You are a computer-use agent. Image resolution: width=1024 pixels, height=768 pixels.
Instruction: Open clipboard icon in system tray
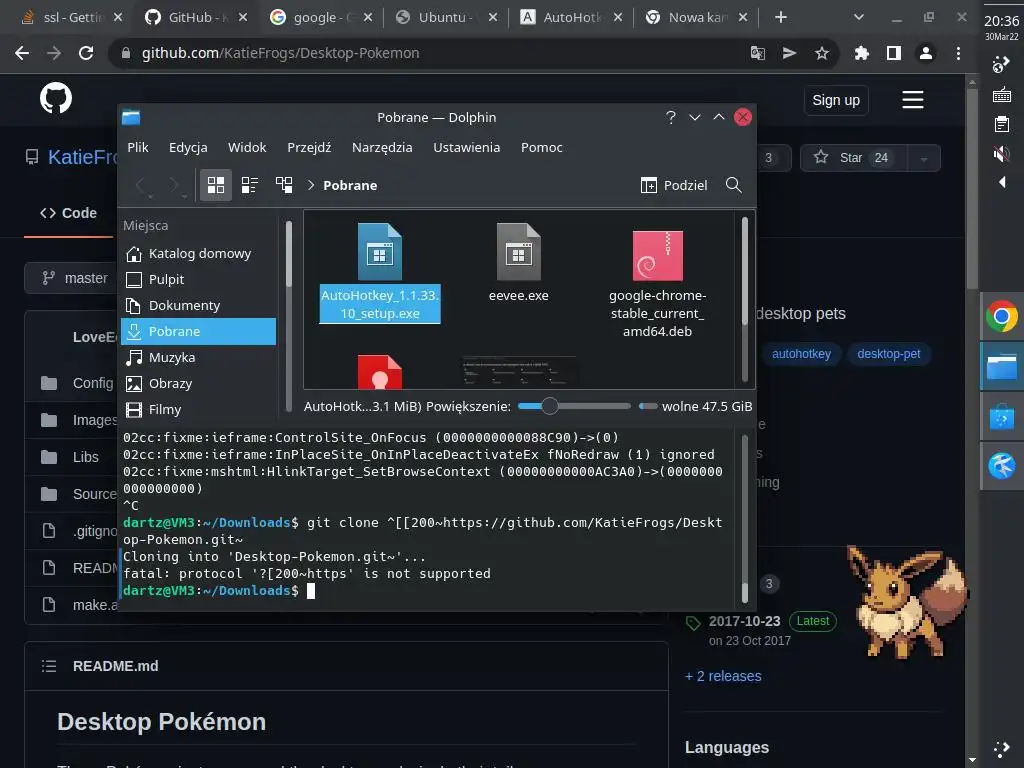(x=1001, y=124)
